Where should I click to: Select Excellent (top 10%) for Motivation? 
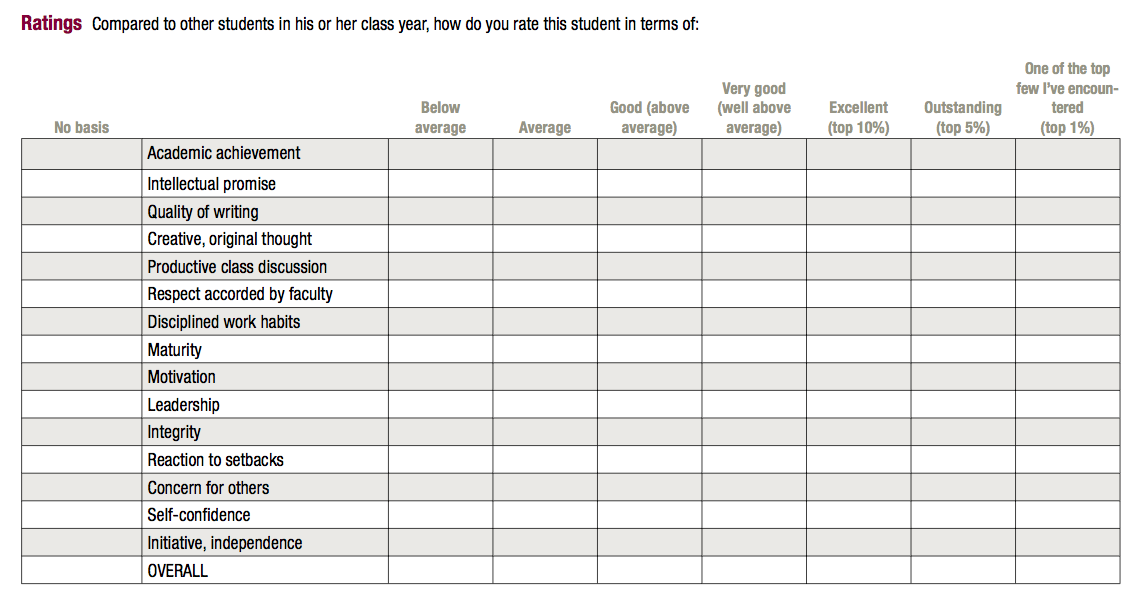click(859, 377)
